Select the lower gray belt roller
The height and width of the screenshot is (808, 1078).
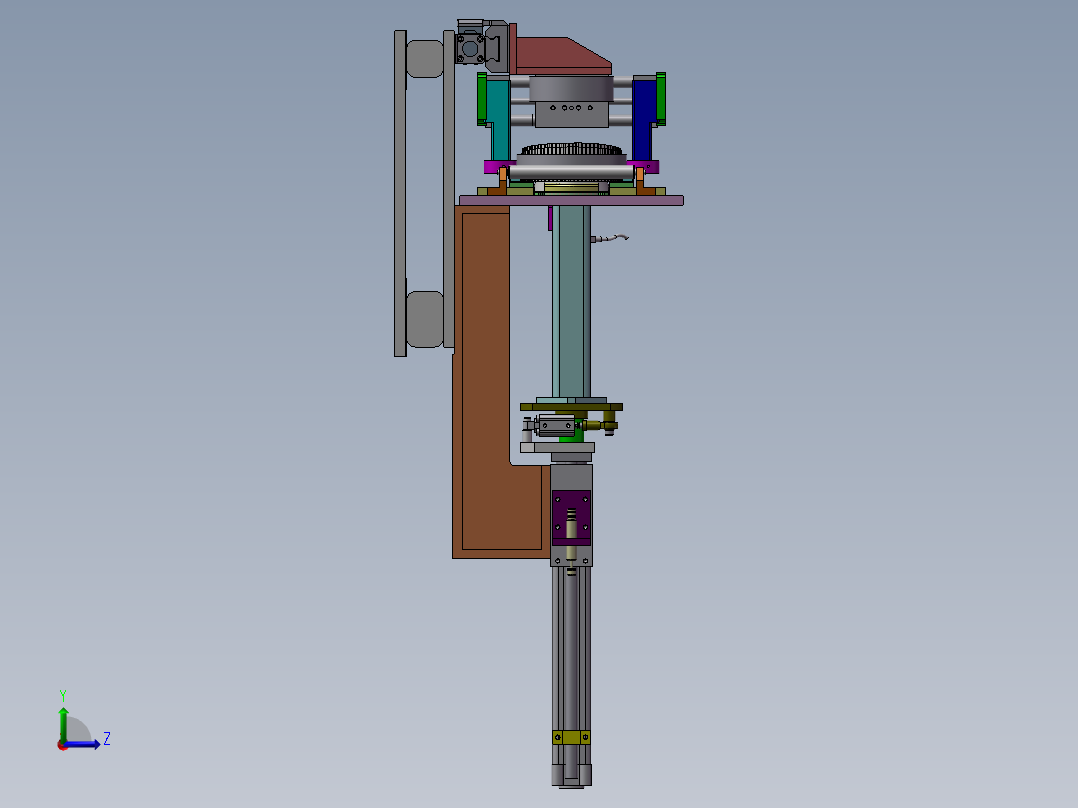[424, 319]
